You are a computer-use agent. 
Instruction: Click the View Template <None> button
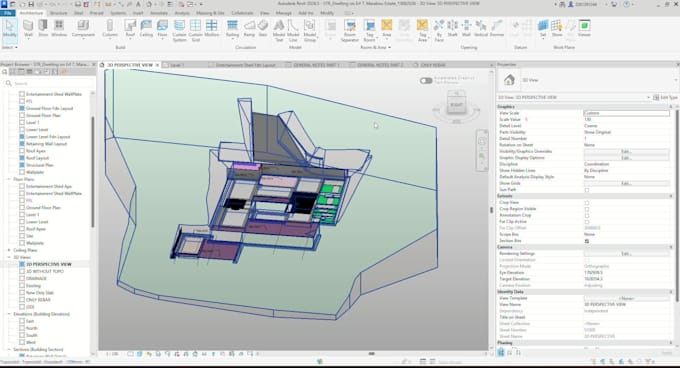pyautogui.click(x=626, y=298)
